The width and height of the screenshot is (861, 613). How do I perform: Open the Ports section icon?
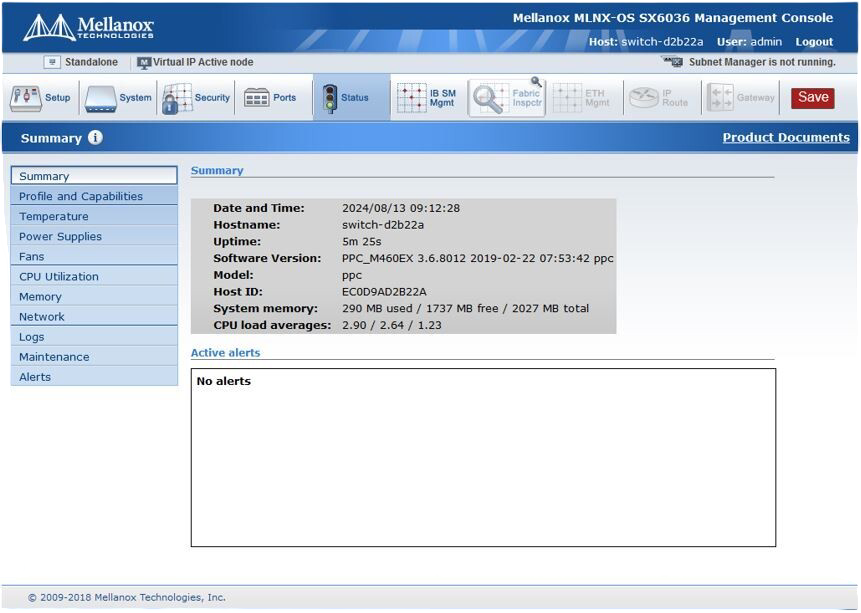[256, 98]
